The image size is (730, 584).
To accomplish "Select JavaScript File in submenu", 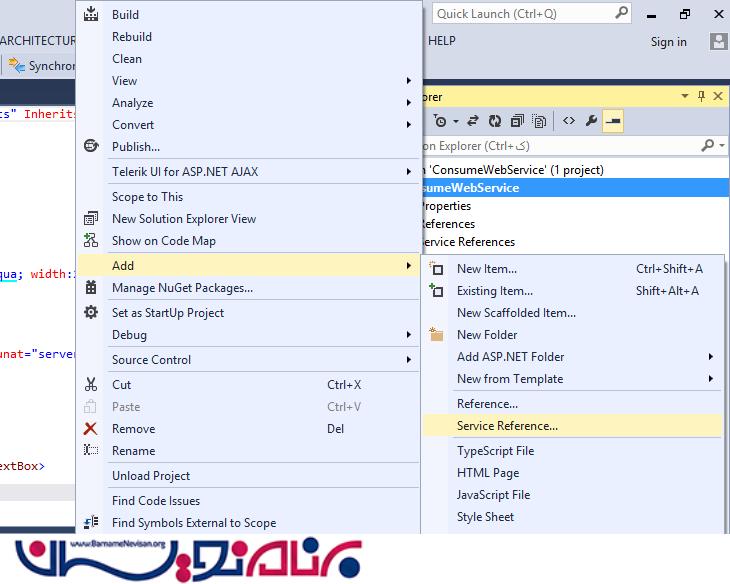I will (x=573, y=494).
